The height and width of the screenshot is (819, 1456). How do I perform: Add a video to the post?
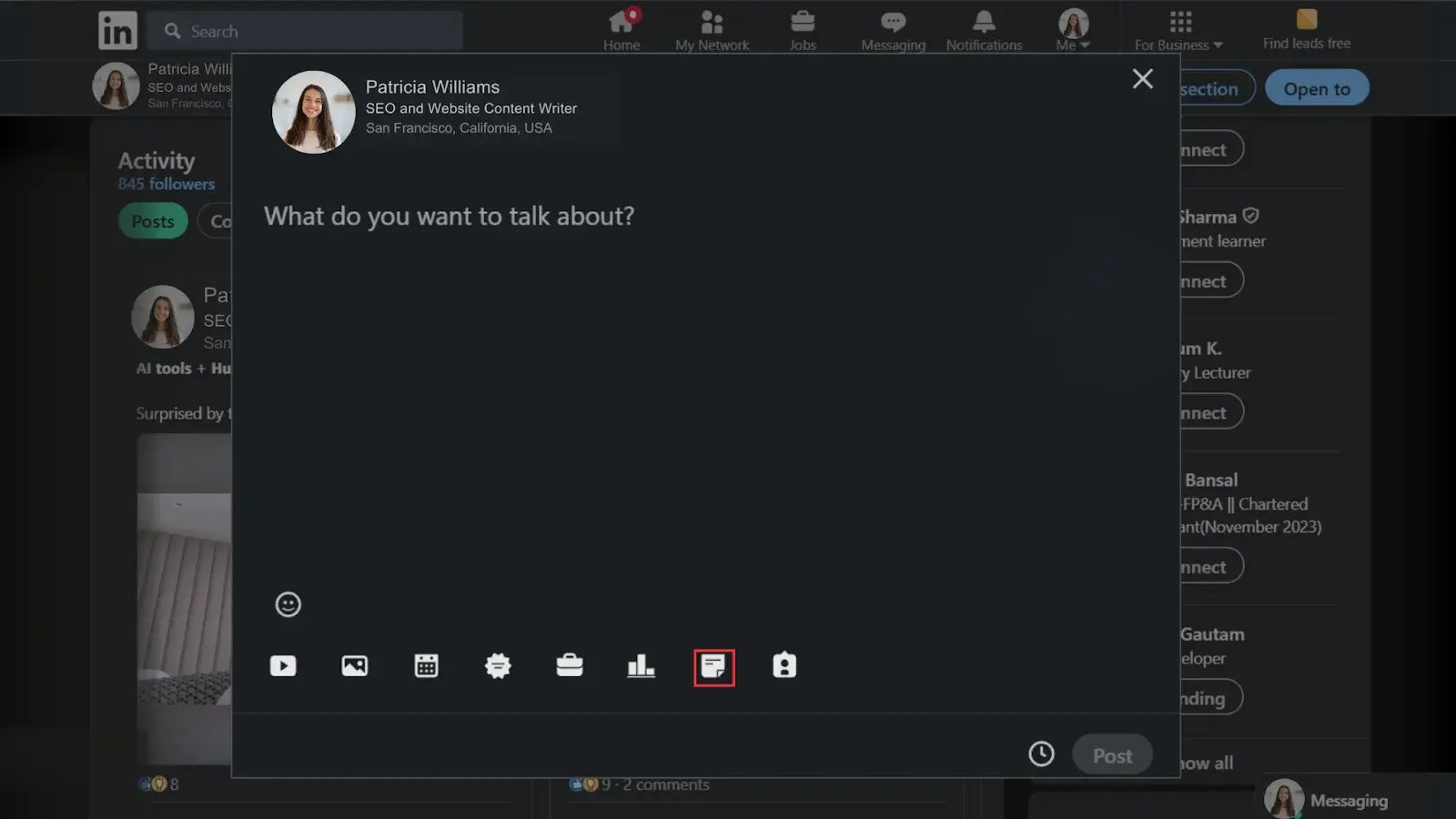[283, 666]
